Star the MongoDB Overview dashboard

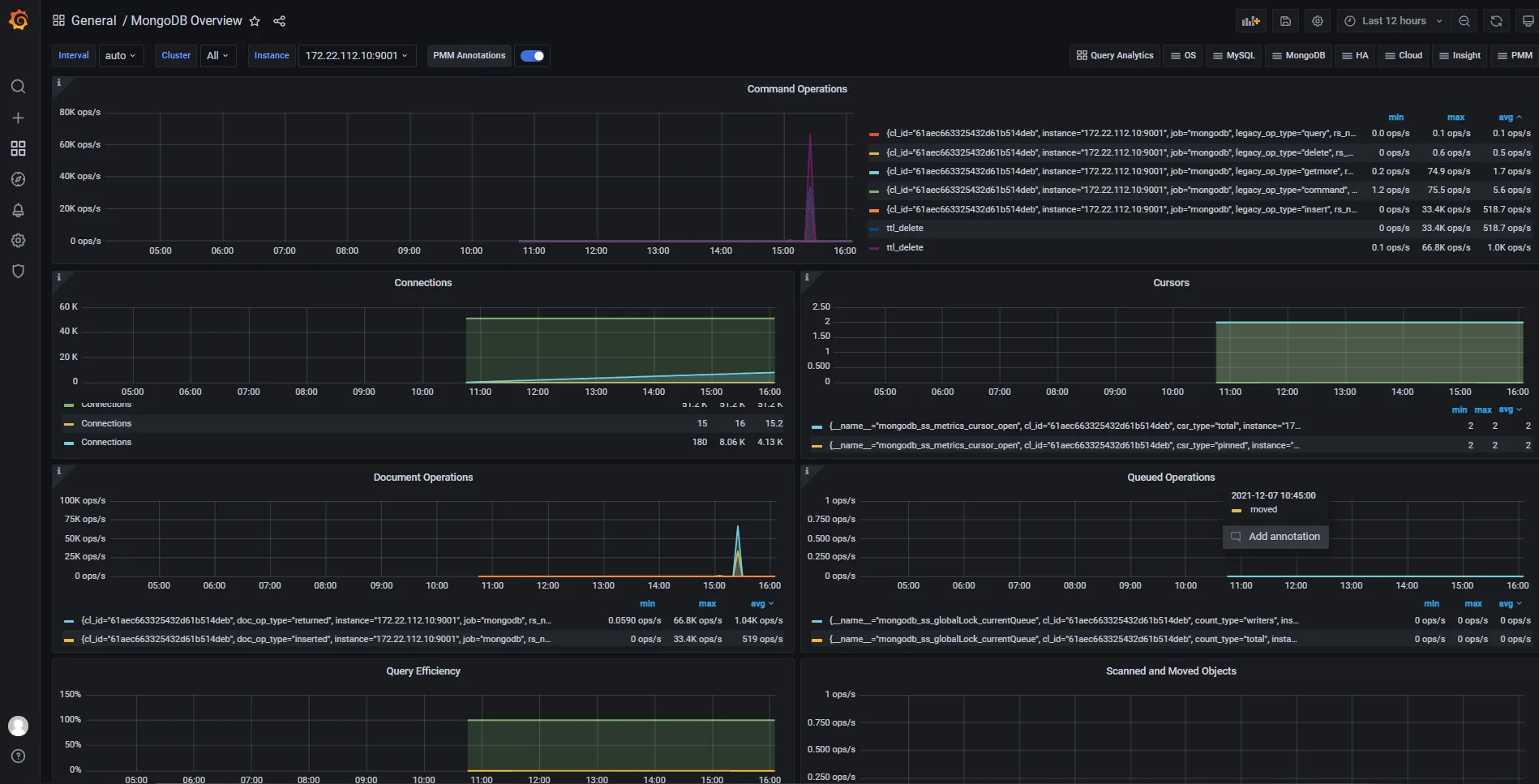click(x=255, y=21)
